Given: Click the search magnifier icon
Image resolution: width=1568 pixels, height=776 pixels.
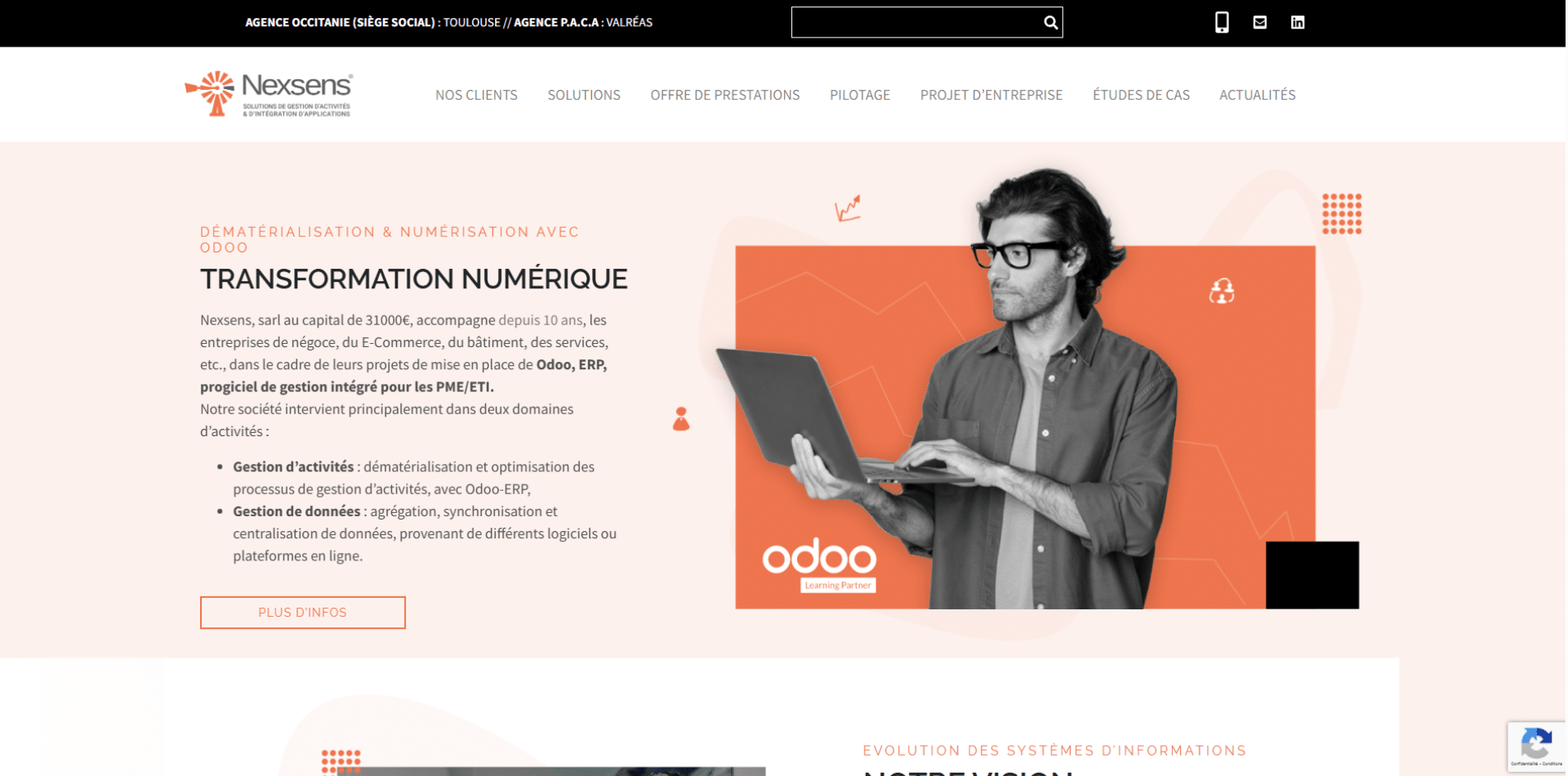Looking at the screenshot, I should pyautogui.click(x=1050, y=23).
